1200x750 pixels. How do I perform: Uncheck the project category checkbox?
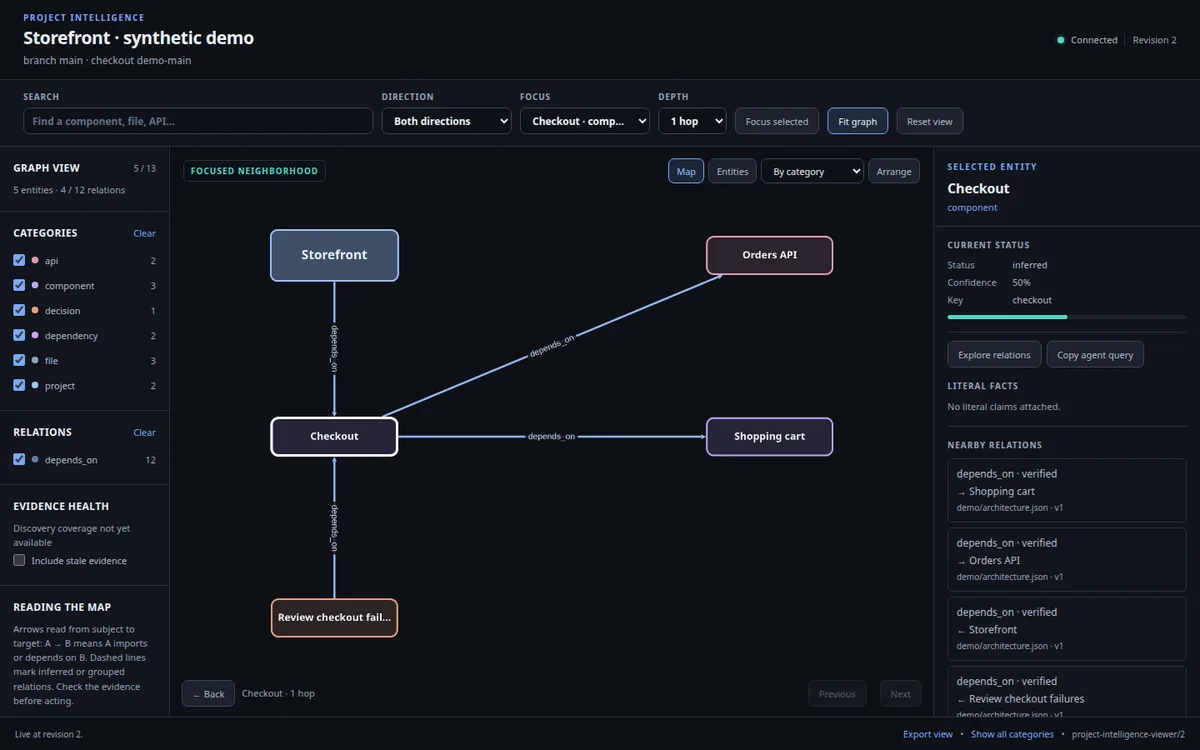(19, 385)
